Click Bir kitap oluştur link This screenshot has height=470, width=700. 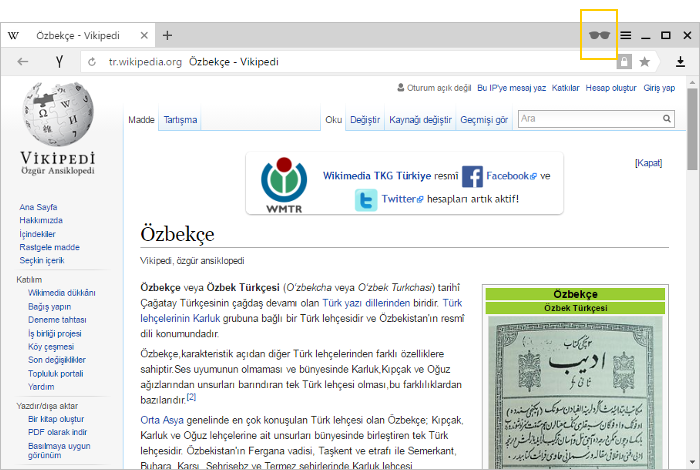[56, 419]
